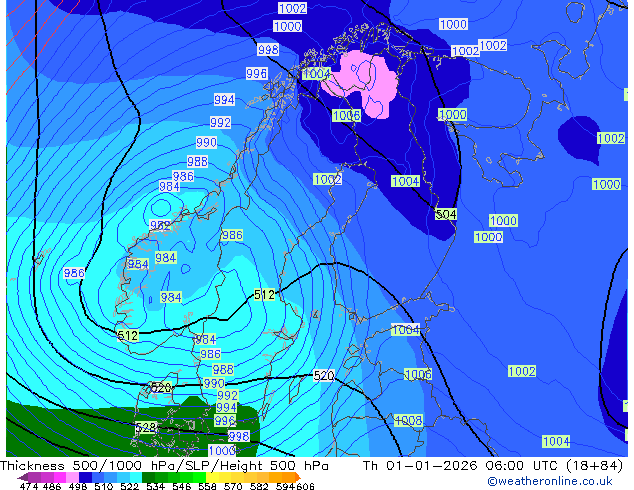The height and width of the screenshot is (490, 634).
Task: Pick the darkest green swatch in the legend bar
Action: [x=148, y=477]
